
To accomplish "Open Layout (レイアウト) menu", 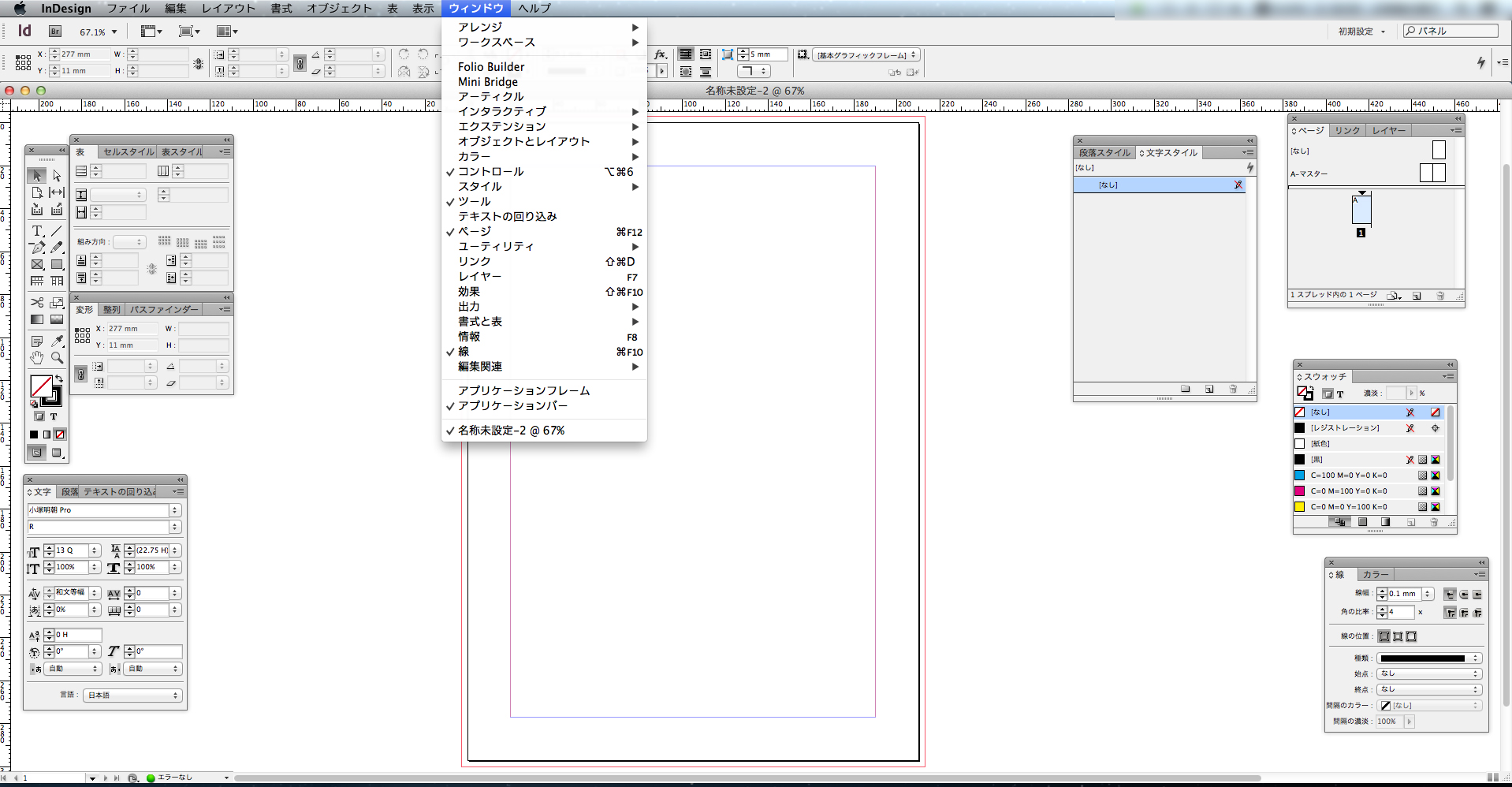I will coord(228,8).
